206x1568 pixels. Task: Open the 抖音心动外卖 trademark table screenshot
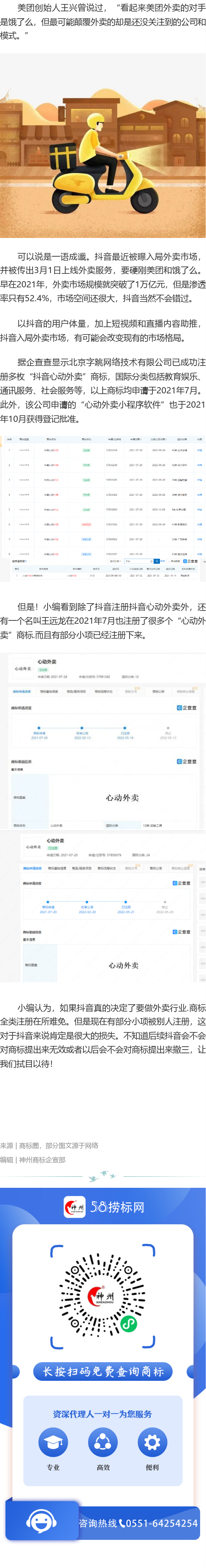(x=103, y=508)
